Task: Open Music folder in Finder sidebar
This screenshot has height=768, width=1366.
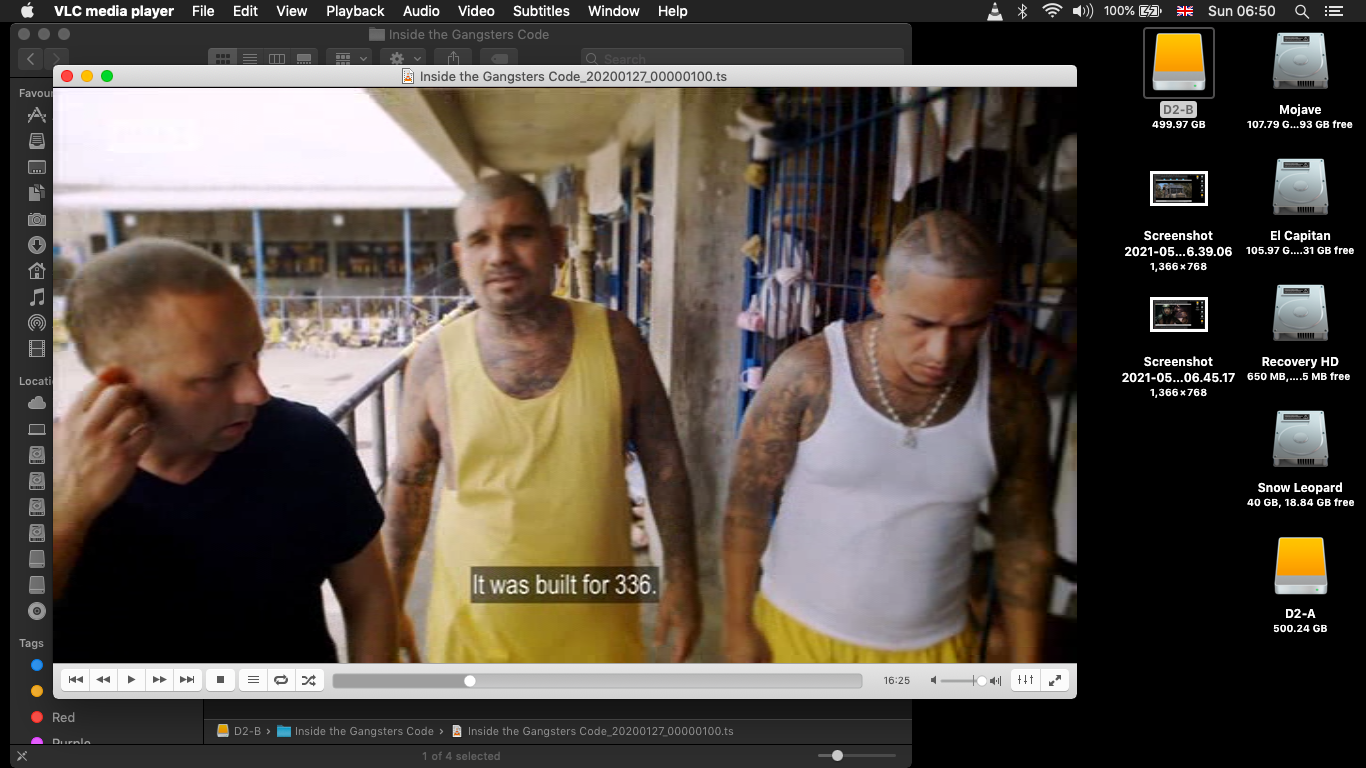Action: (x=37, y=297)
